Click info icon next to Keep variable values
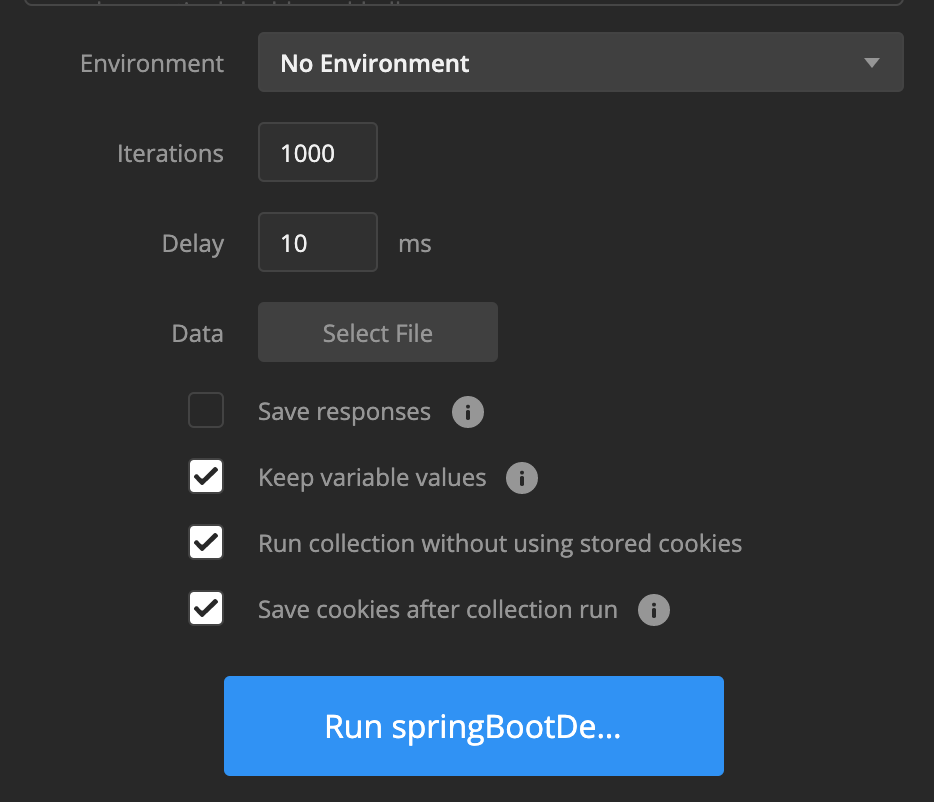Image resolution: width=934 pixels, height=802 pixels. (521, 478)
